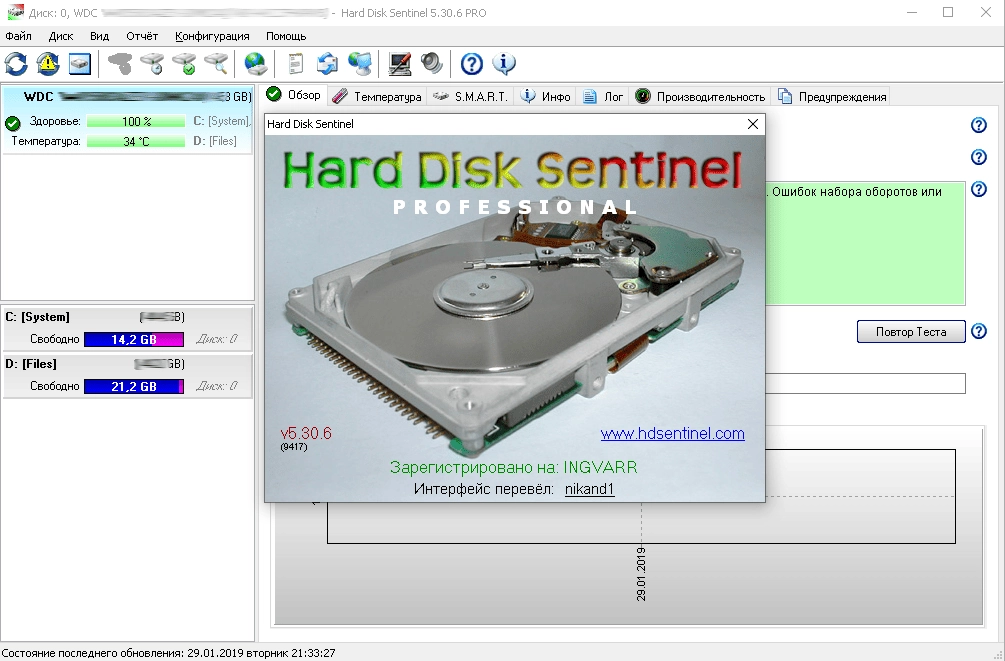
Task: Switch to the Температура tab
Action: coord(377,97)
